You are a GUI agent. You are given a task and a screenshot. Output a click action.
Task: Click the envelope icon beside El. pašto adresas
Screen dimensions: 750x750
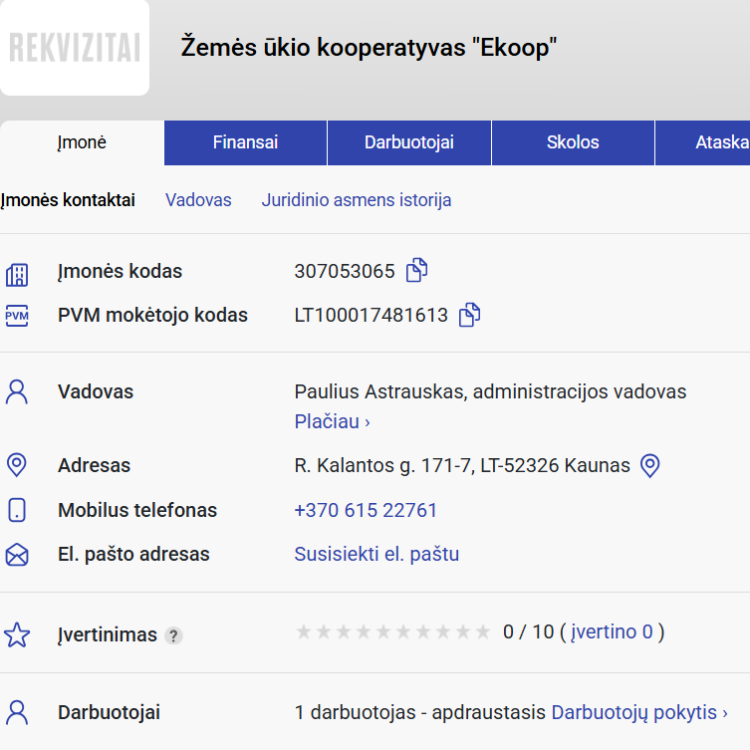tap(17, 555)
